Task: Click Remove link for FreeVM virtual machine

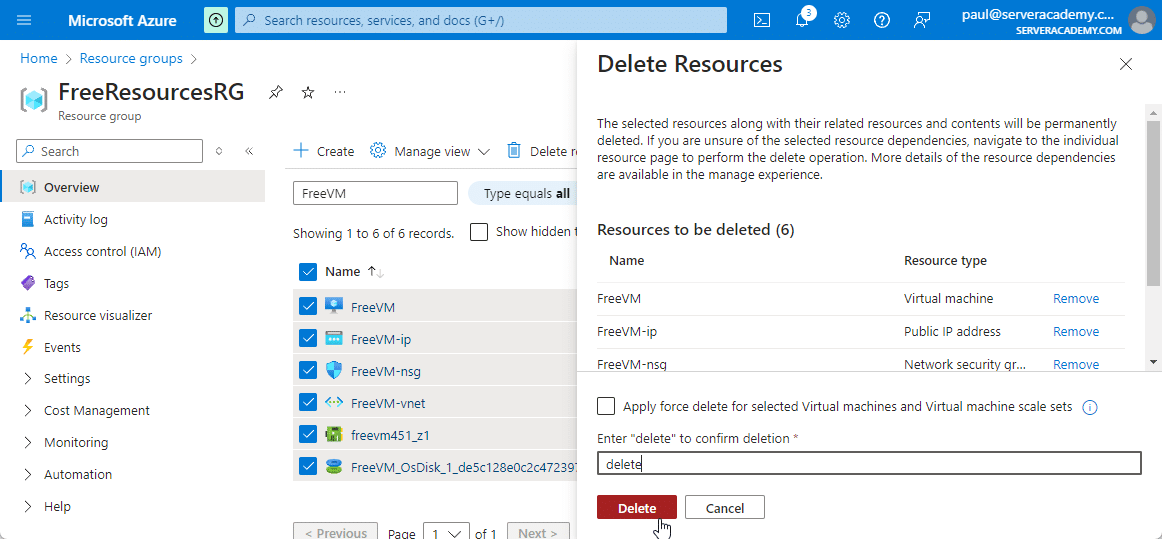Action: pyautogui.click(x=1075, y=299)
